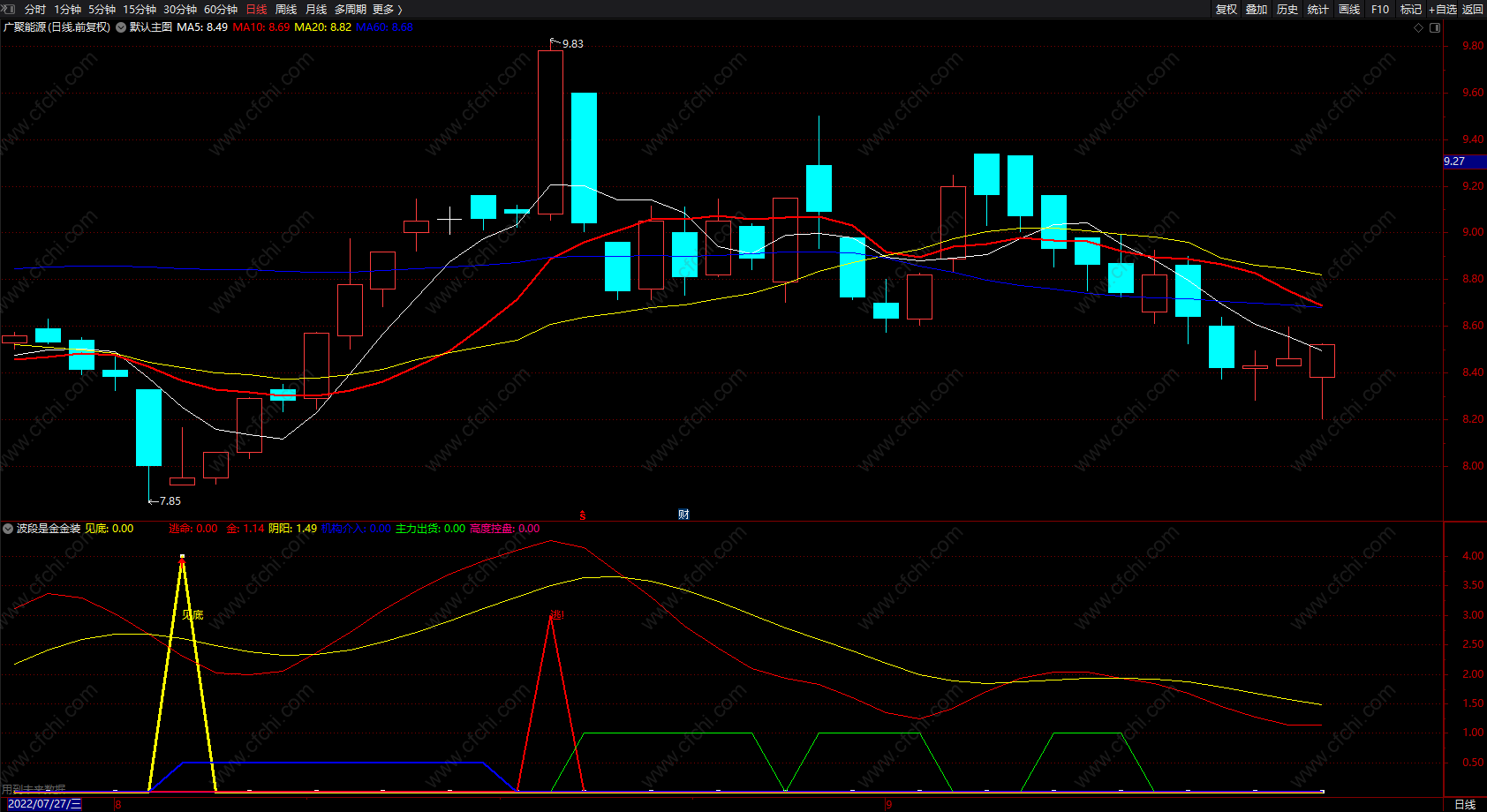Switch to the 15分钟 period tab
Screen dimensions: 1487x812
[x=140, y=9]
